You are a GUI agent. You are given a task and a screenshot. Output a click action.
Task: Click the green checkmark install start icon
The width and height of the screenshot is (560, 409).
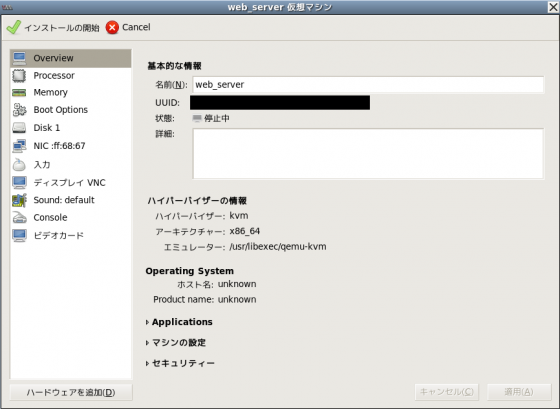14,28
